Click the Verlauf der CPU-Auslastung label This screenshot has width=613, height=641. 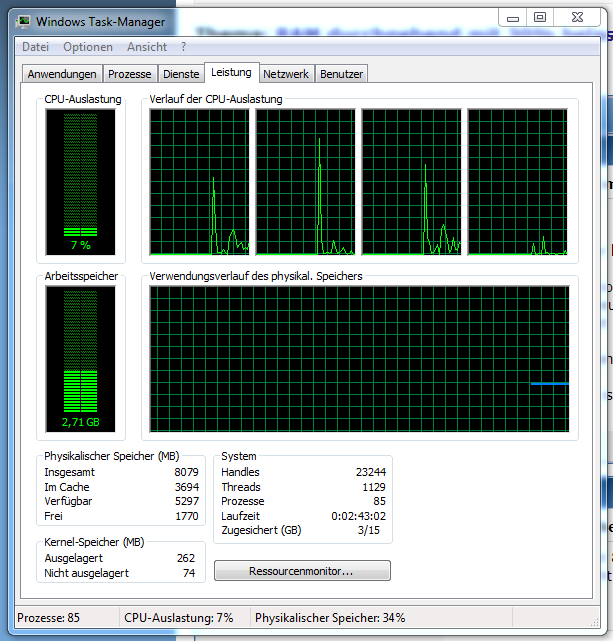point(216,99)
